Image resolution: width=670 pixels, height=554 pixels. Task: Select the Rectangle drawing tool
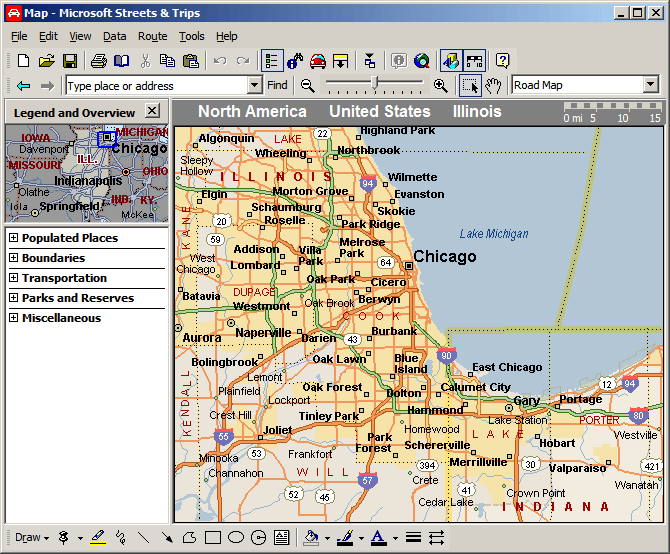click(x=213, y=537)
